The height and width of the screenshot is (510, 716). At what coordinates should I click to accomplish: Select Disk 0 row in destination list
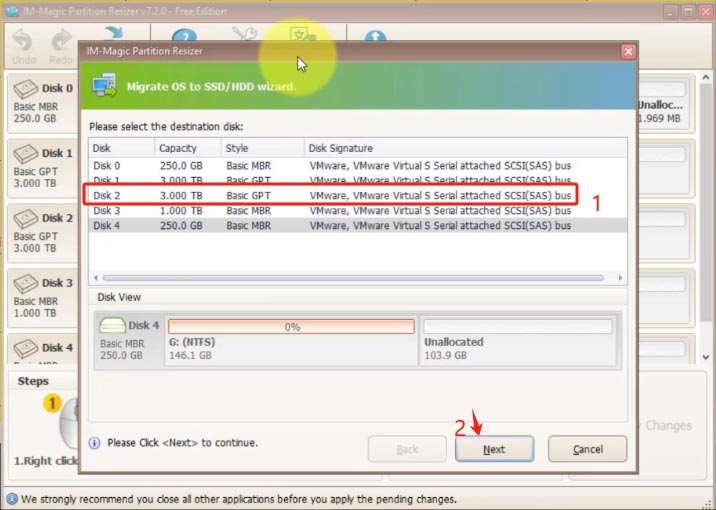(358, 166)
